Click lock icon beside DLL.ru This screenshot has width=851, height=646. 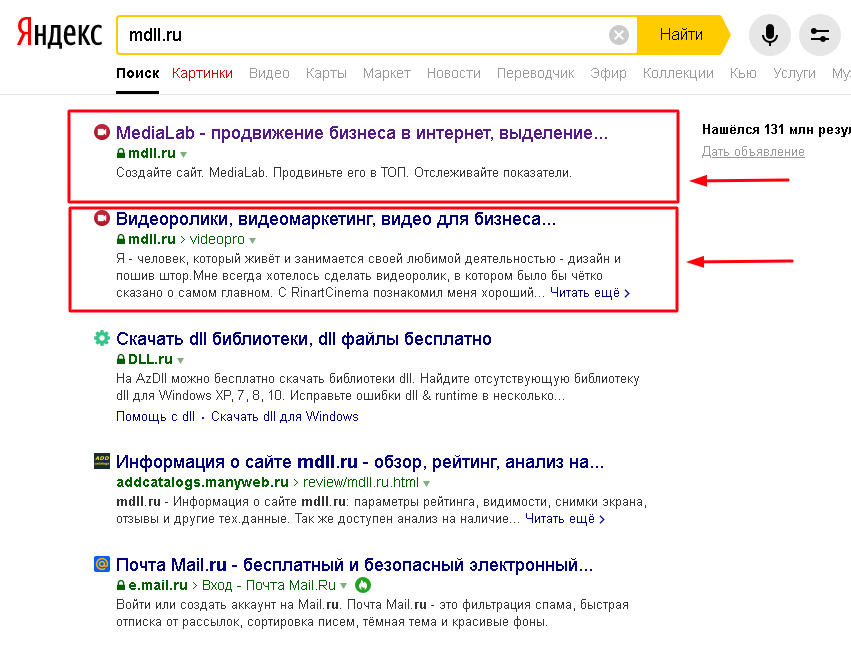click(x=121, y=359)
